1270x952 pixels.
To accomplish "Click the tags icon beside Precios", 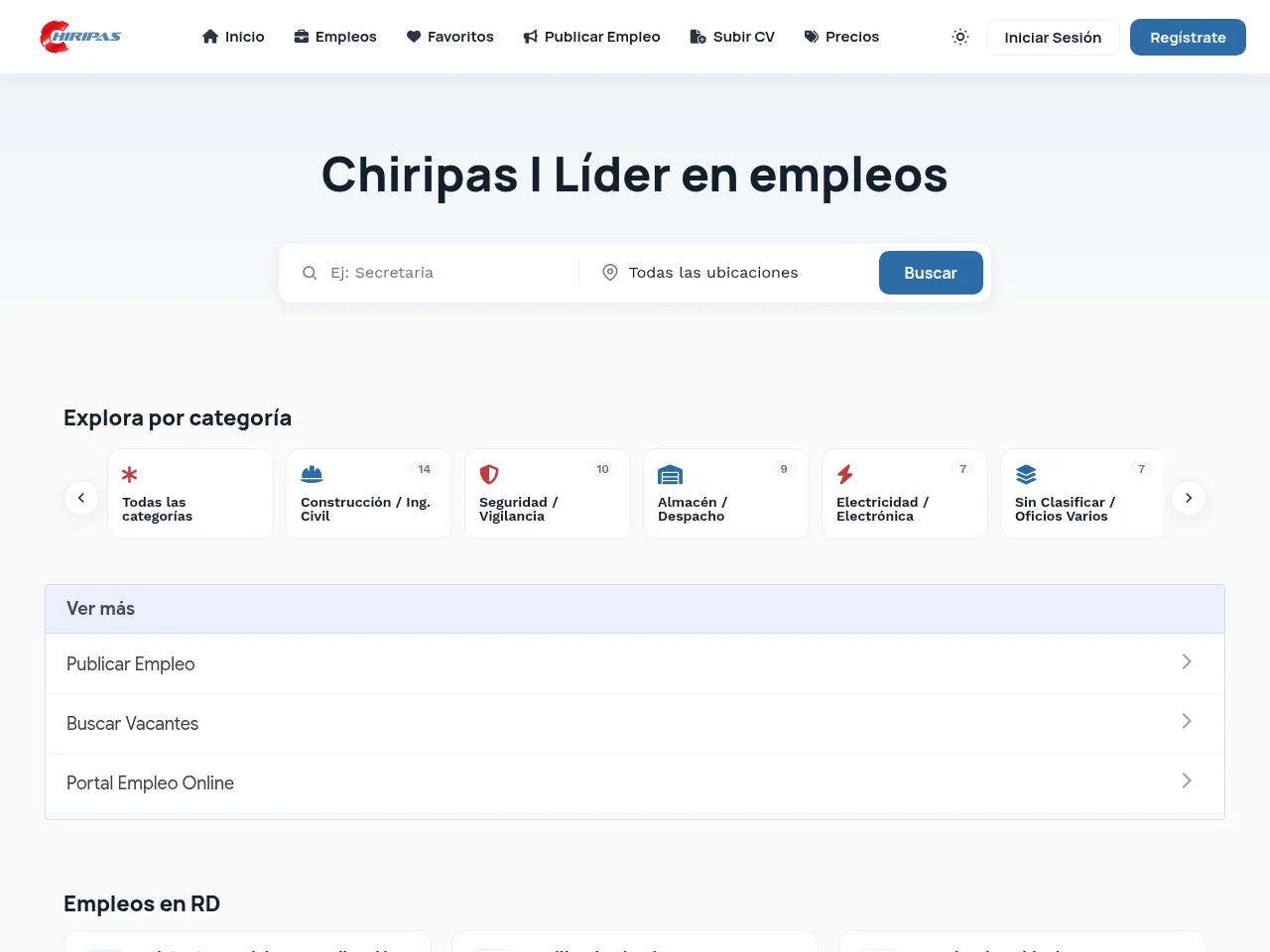I will tap(812, 37).
